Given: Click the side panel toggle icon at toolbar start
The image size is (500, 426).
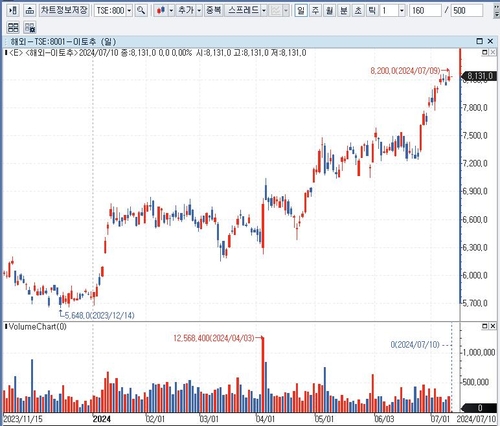Looking at the screenshot, I should [x=13, y=11].
